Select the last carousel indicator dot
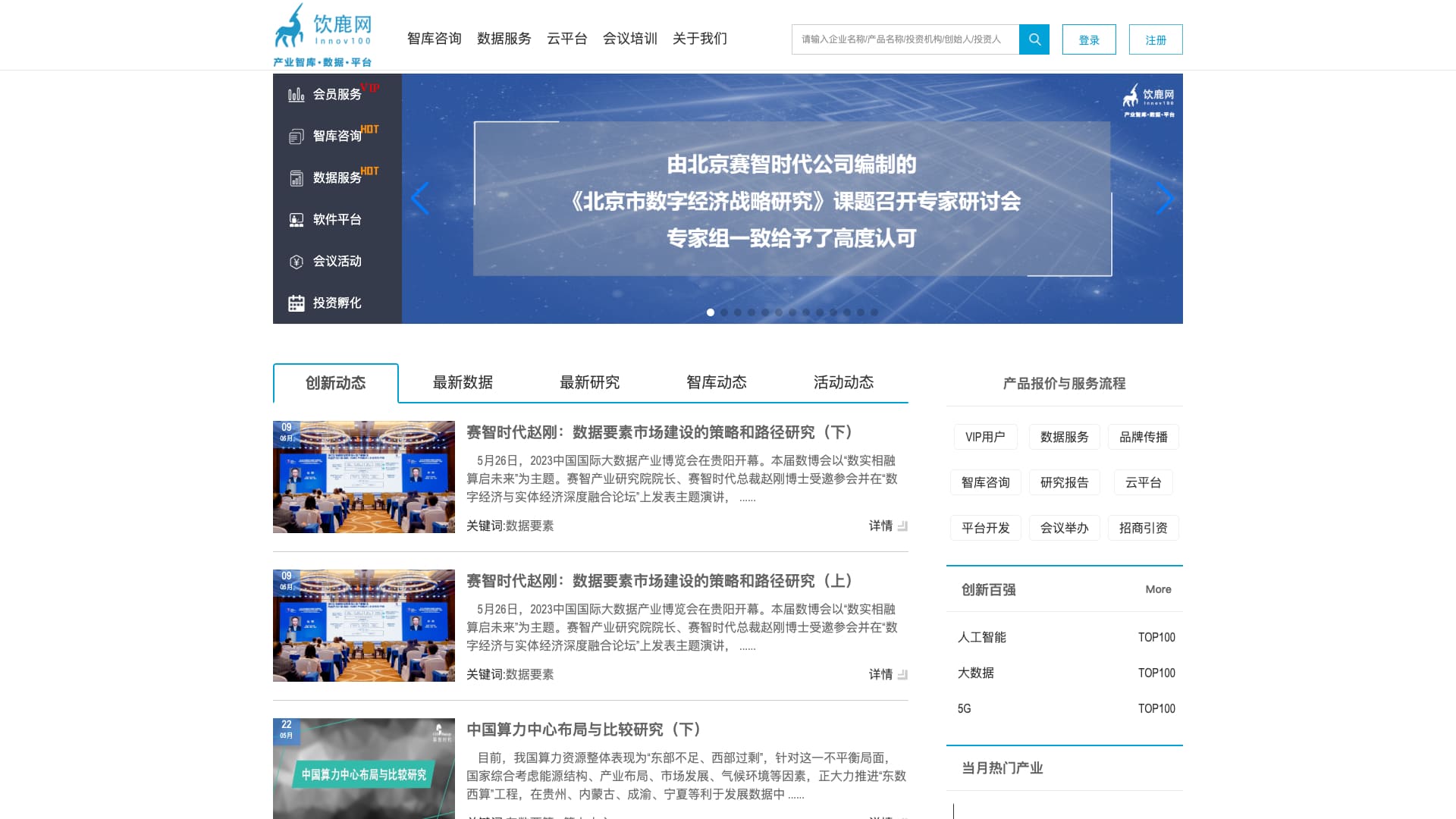1456x819 pixels. 874,312
